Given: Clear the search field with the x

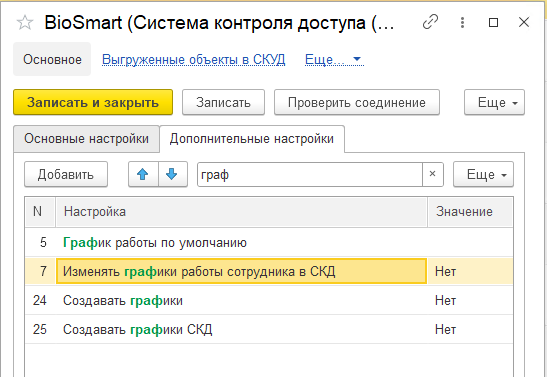Looking at the screenshot, I should click(x=433, y=174).
